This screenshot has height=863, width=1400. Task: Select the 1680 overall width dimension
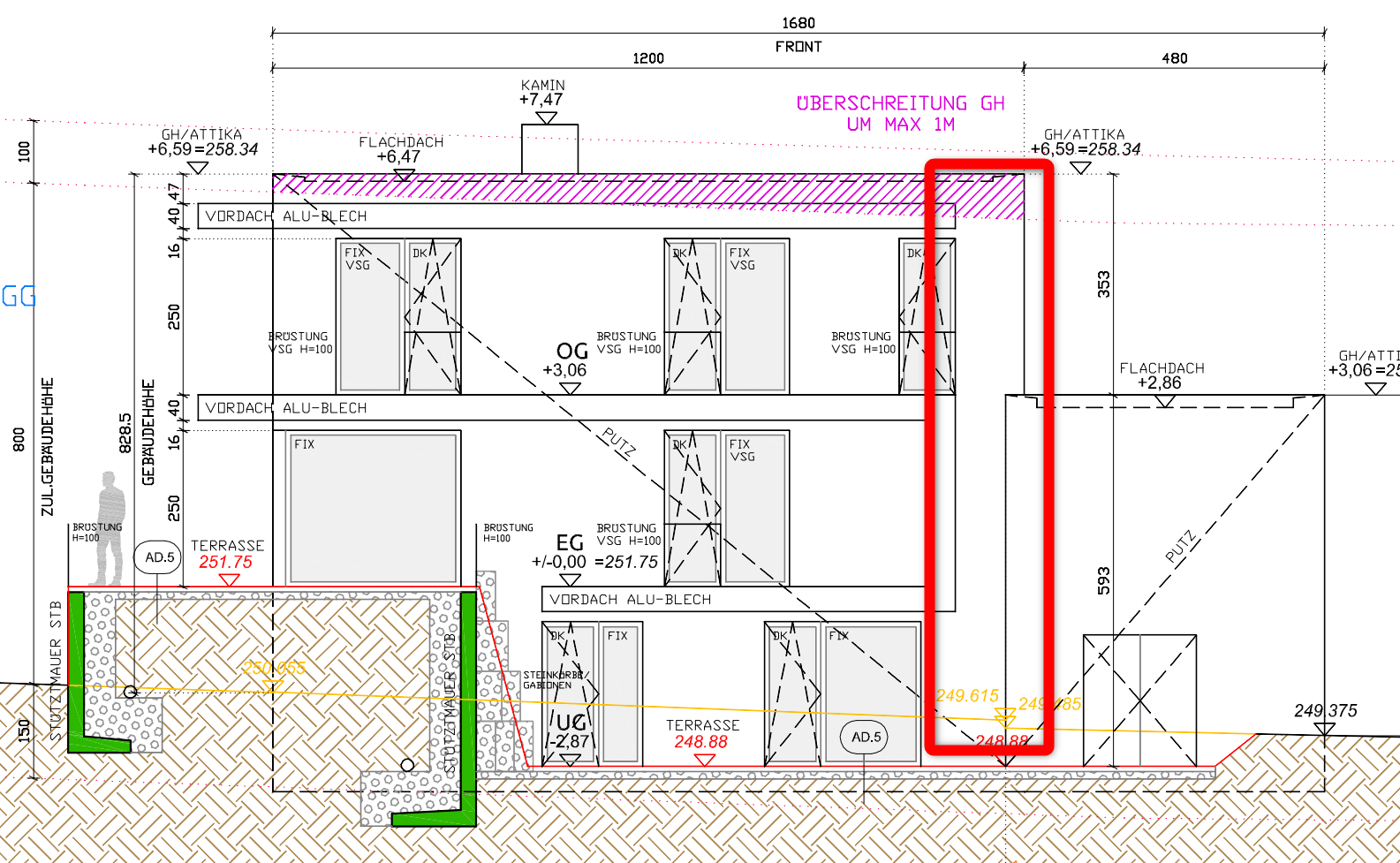coord(798,23)
